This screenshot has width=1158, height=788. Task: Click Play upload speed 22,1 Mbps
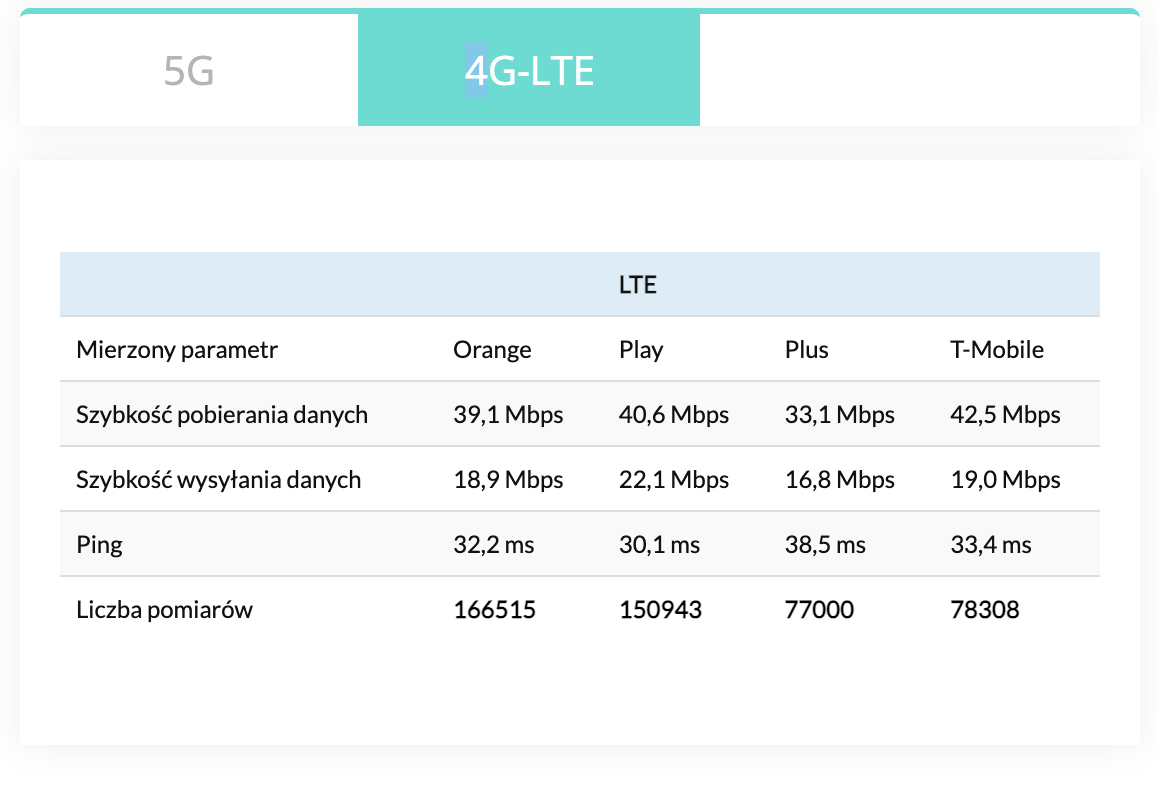[x=674, y=479]
